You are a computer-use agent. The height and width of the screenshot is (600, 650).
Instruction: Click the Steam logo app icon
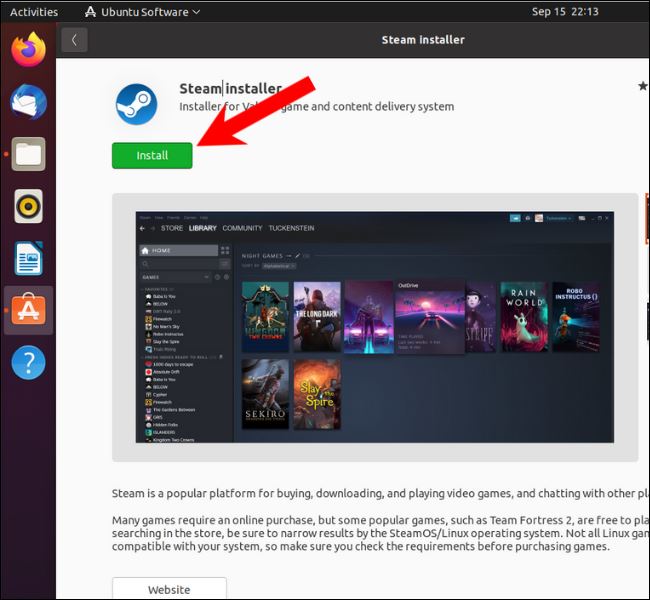pos(136,103)
